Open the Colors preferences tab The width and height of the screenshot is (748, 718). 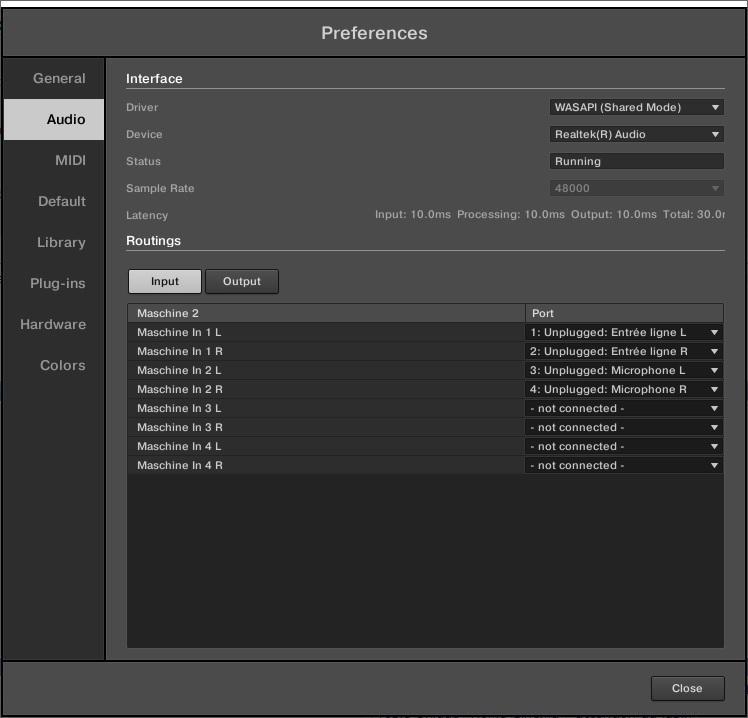(x=54, y=365)
